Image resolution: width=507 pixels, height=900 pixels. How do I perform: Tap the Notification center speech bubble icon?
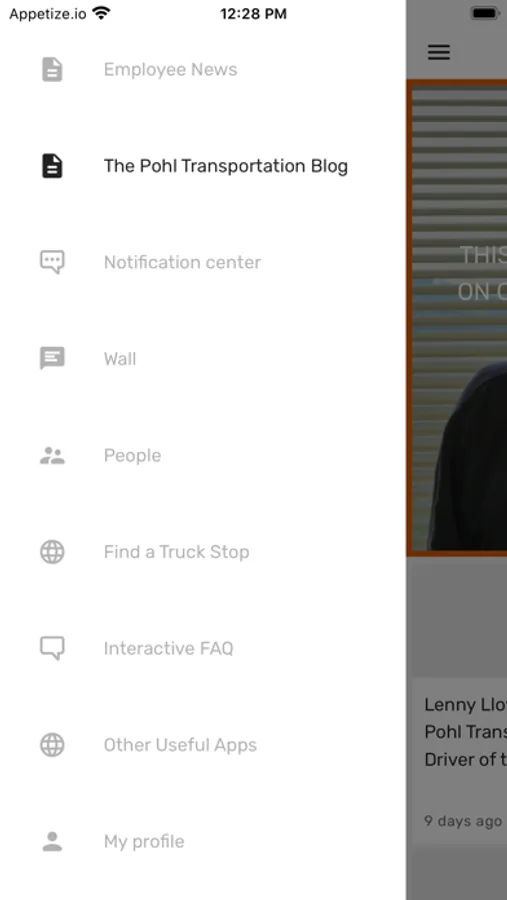(52, 262)
